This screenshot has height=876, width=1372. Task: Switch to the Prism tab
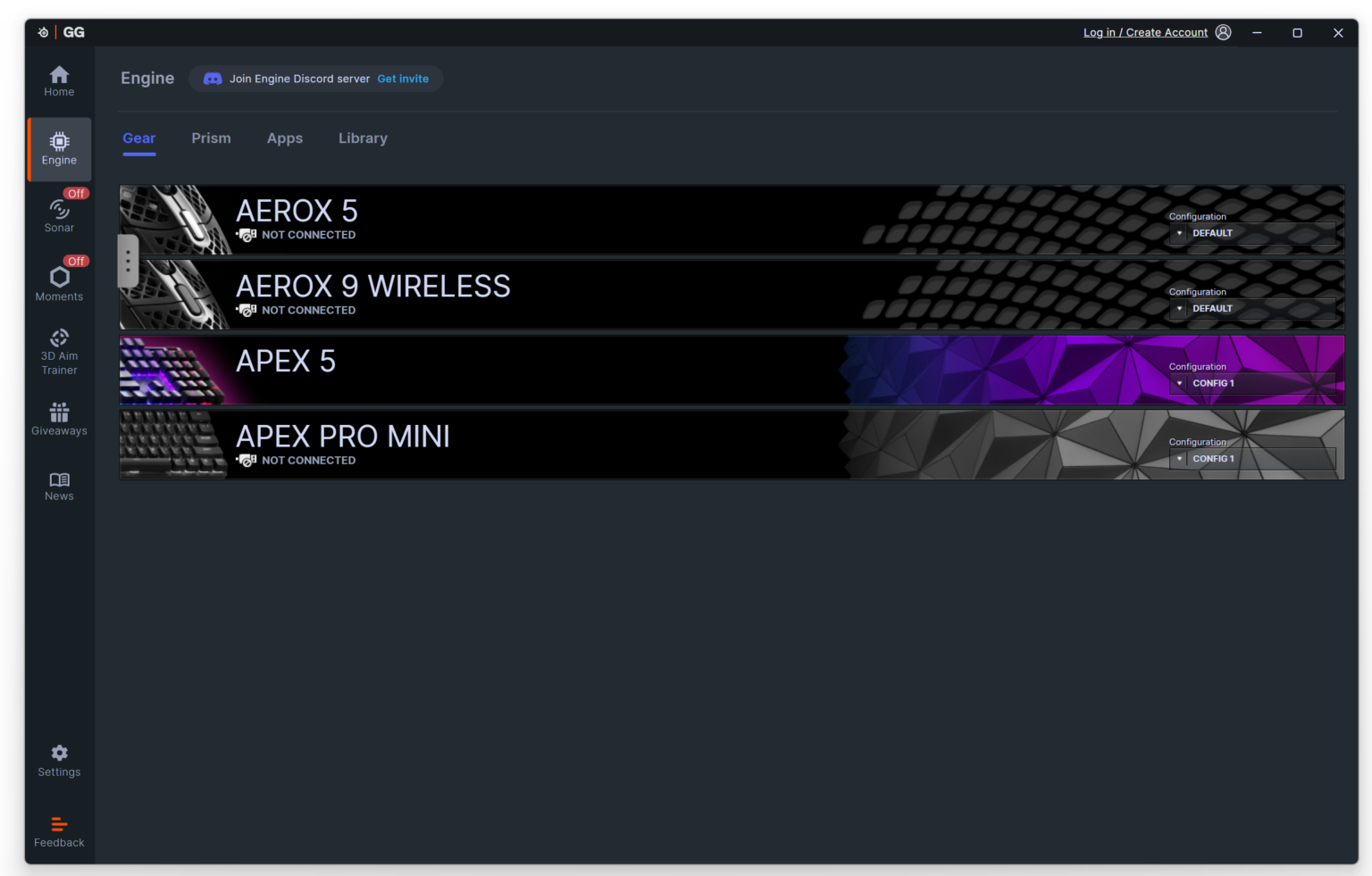click(211, 138)
